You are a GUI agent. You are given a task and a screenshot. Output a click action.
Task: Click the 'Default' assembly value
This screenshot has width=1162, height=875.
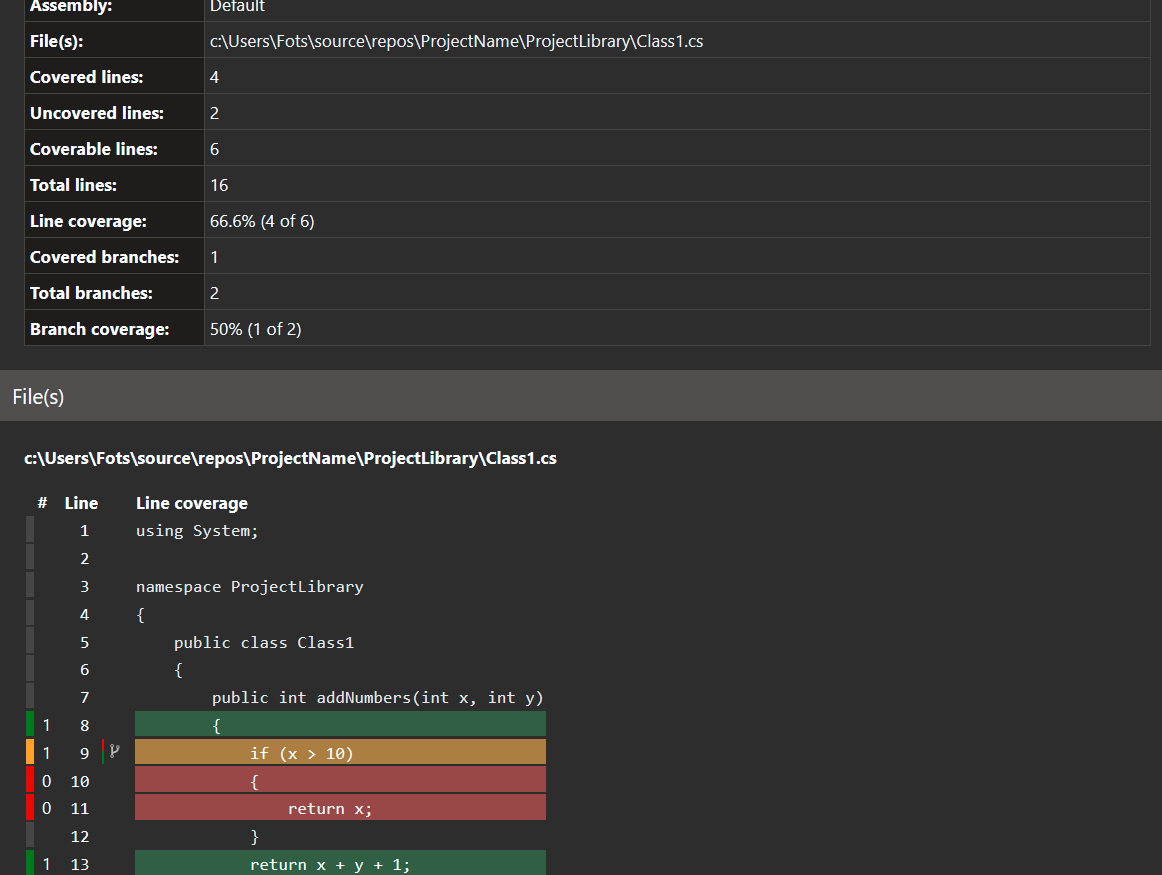(237, 7)
